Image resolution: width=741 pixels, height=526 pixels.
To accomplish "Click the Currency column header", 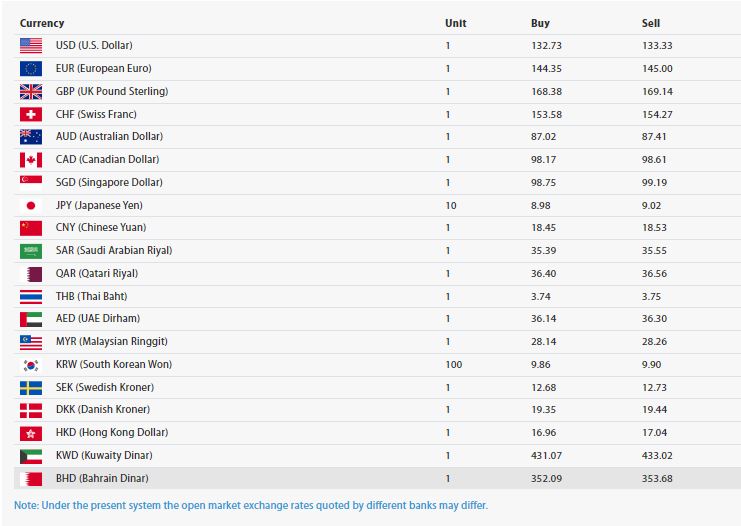I will [x=42, y=23].
